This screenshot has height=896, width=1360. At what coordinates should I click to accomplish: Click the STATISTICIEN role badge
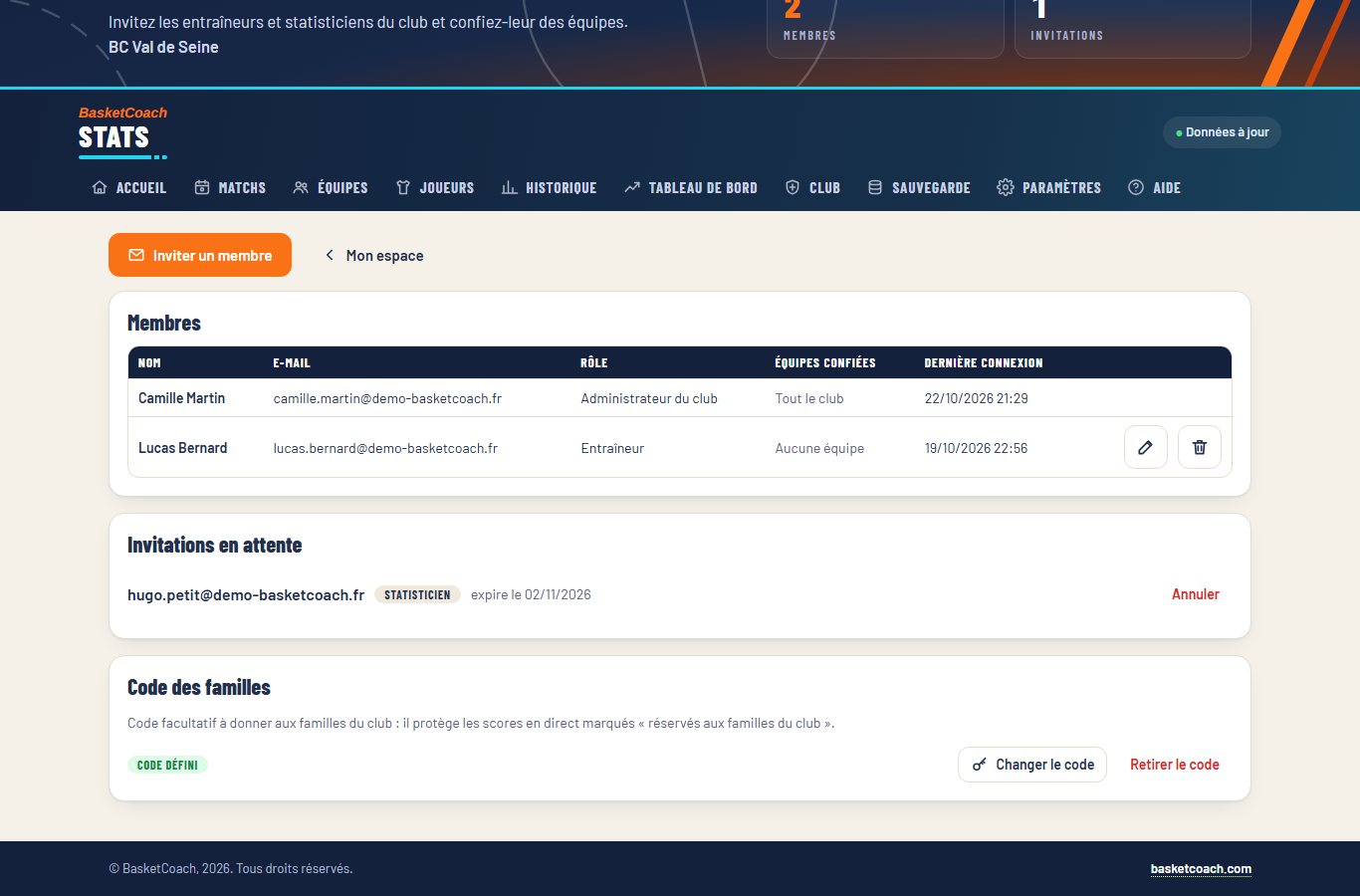417,594
